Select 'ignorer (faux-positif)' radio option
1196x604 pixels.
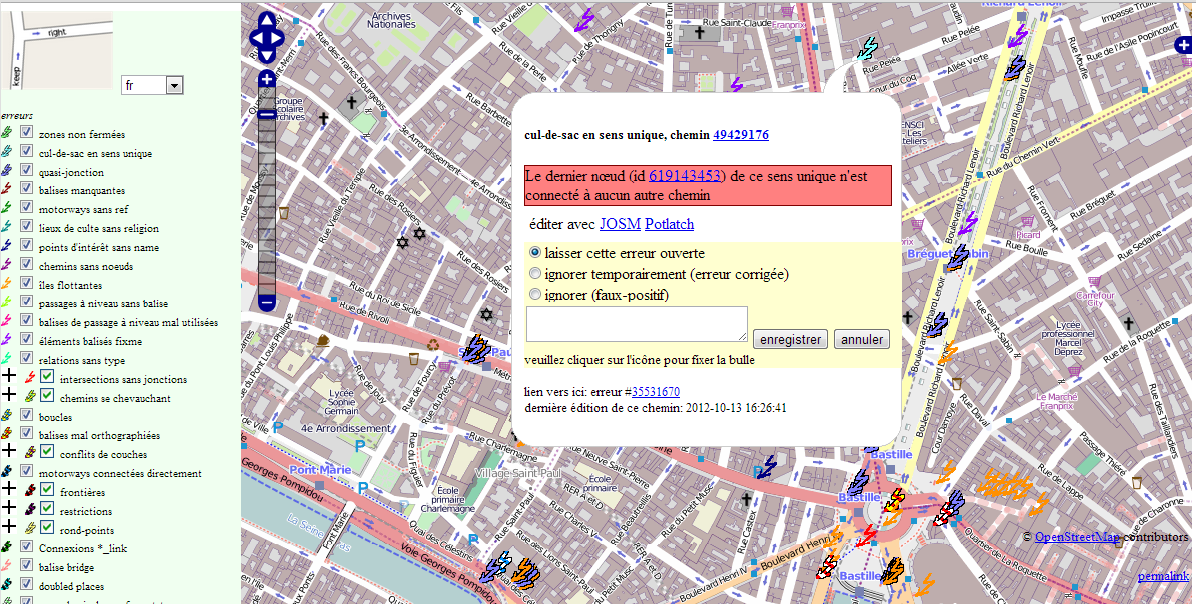[x=535, y=295]
